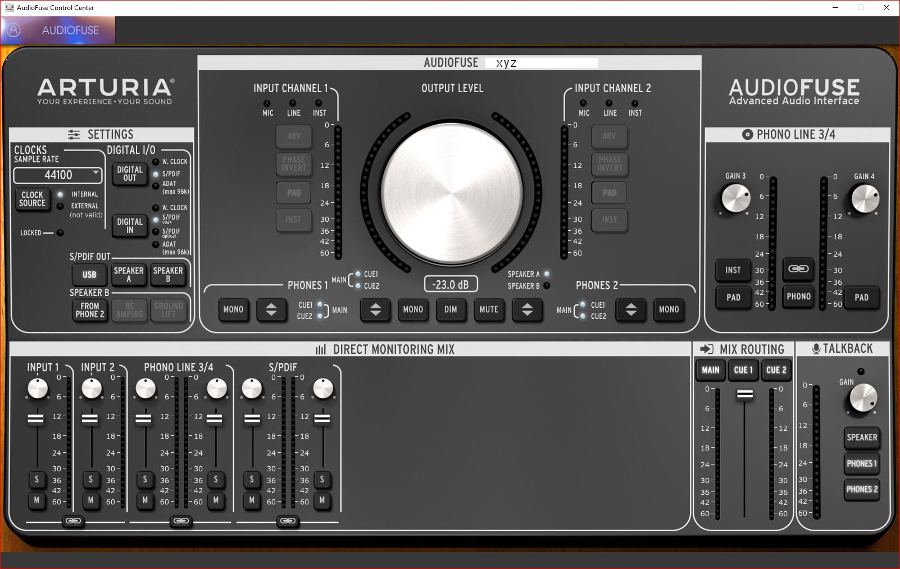Screen dimensions: 900x569
Task: Click the Dim button
Action: (451, 309)
